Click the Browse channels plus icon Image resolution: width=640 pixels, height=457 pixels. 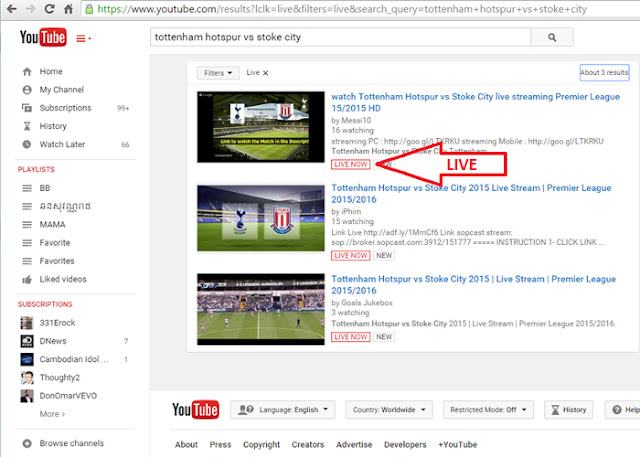click(x=27, y=443)
